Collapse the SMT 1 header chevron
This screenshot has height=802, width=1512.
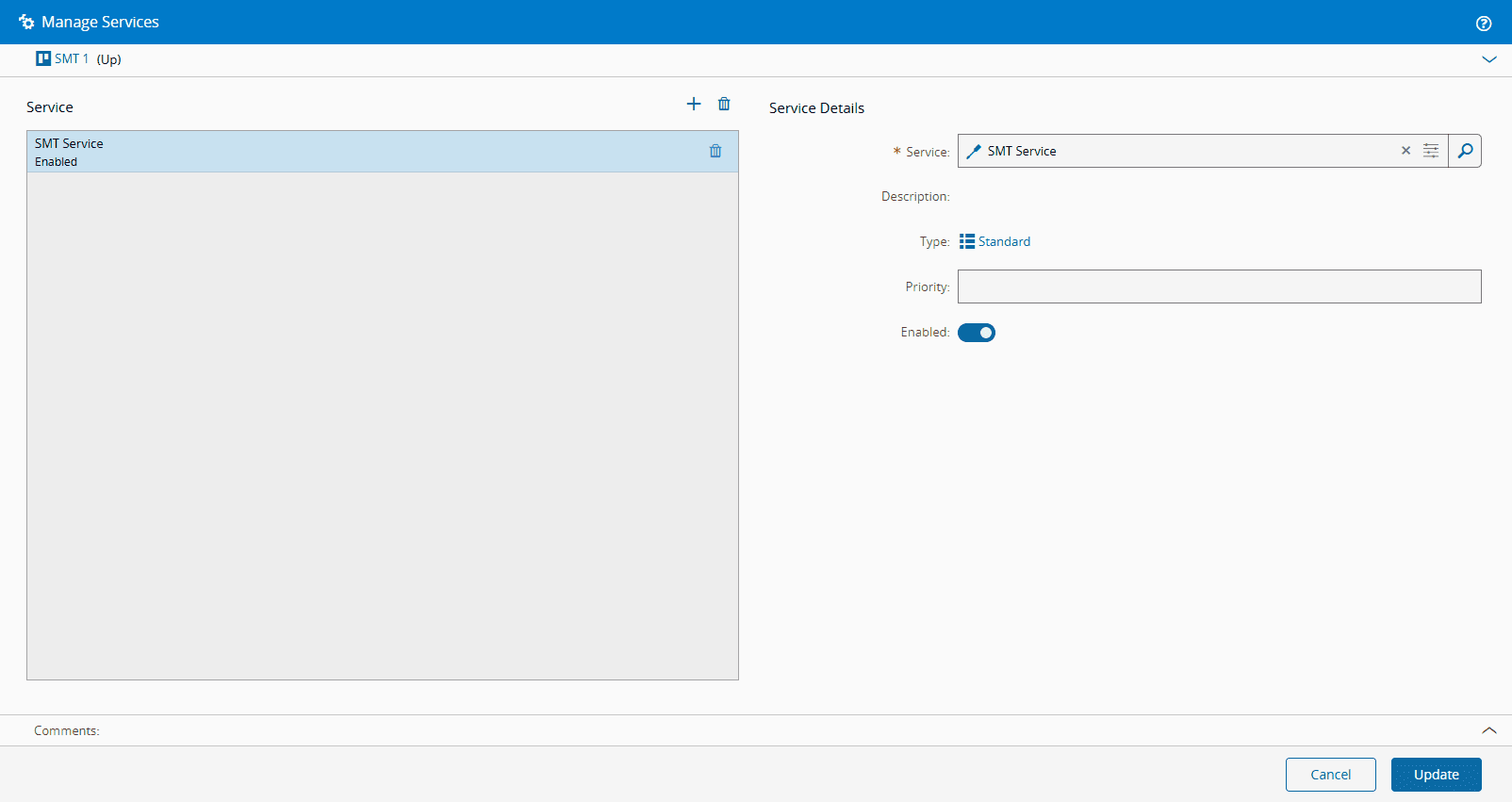tap(1489, 59)
